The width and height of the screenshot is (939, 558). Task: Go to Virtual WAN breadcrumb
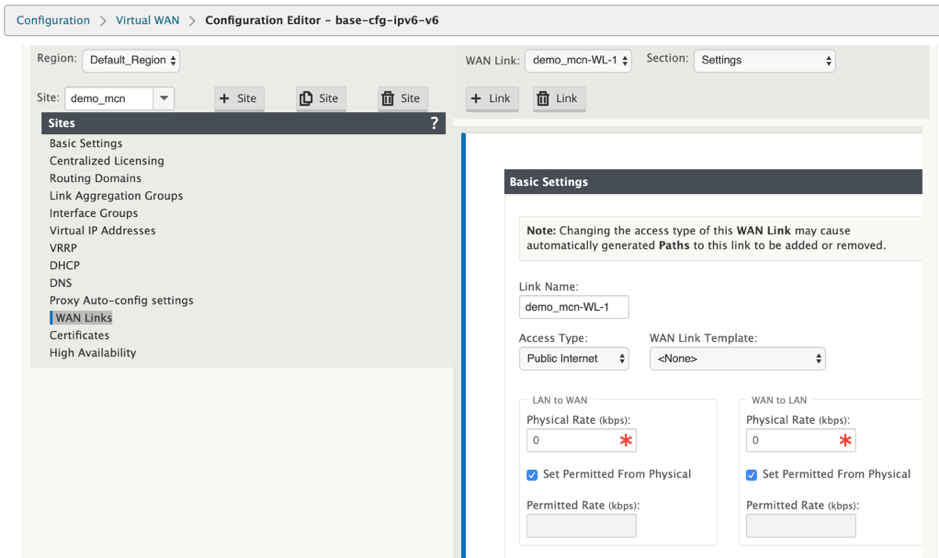tap(147, 20)
